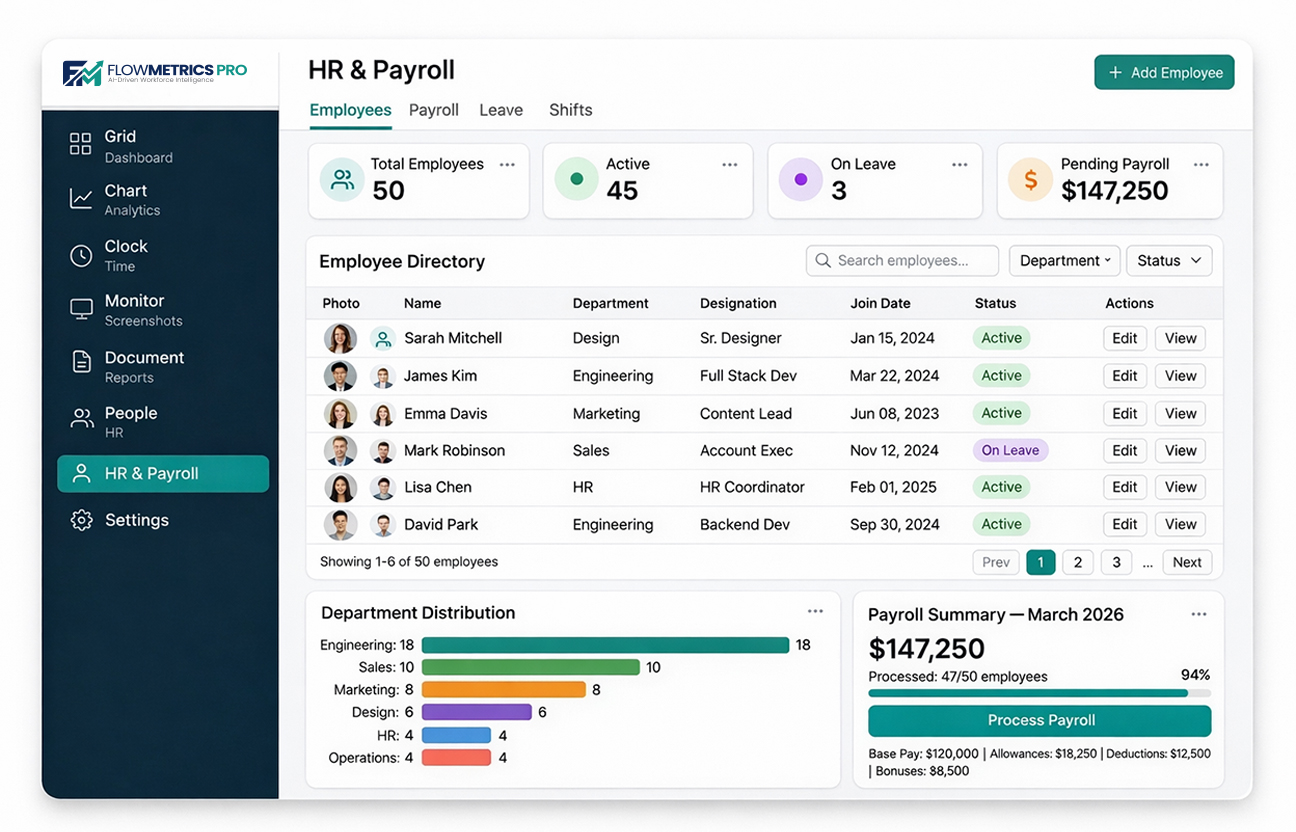The image size is (1296, 832).
Task: Open the Department filter dropdown
Action: point(1064,260)
